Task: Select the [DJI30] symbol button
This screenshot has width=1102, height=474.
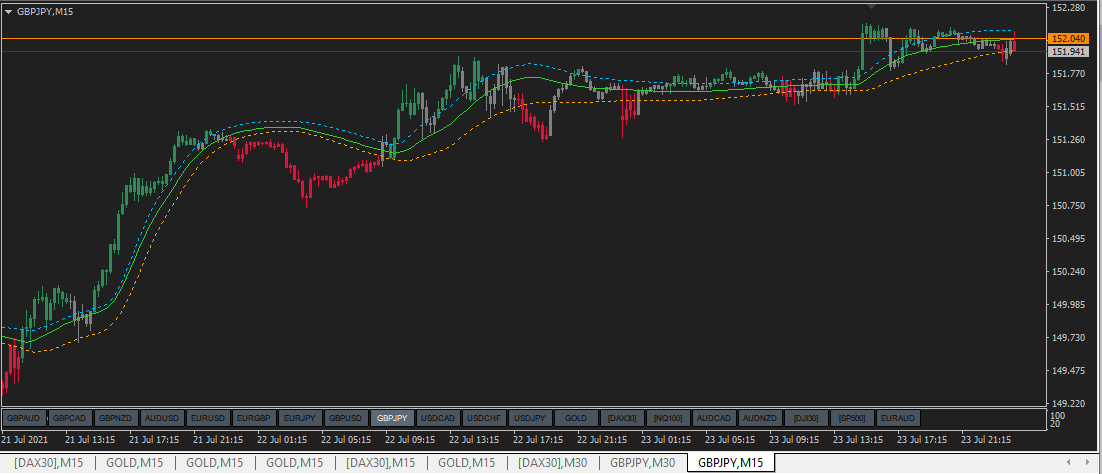Action: pyautogui.click(x=806, y=418)
